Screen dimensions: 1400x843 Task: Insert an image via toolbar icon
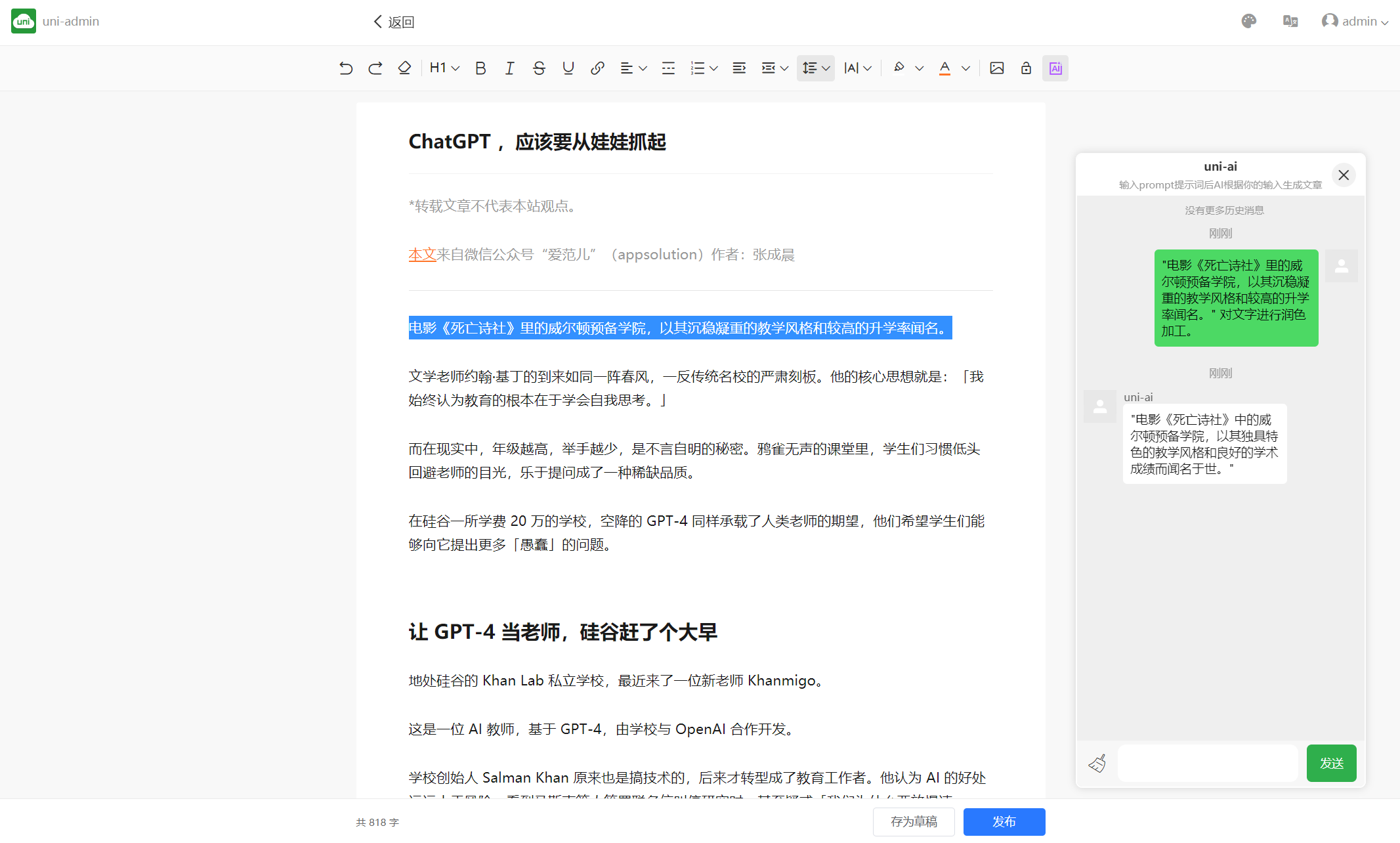point(997,68)
